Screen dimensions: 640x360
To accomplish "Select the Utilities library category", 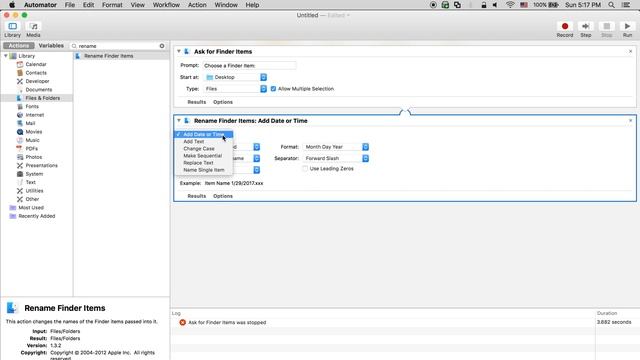I will 34,191.
